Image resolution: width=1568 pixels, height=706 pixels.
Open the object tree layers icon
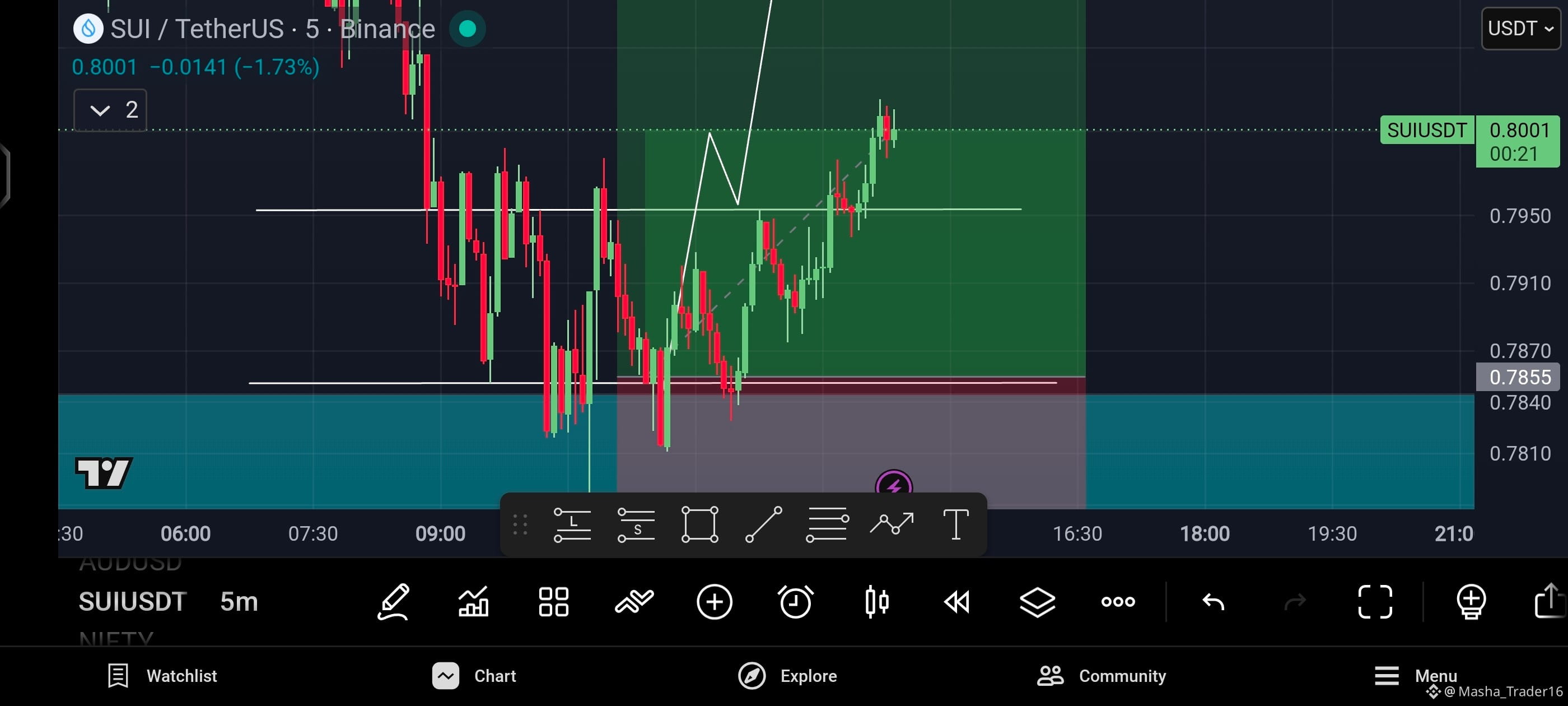tap(1037, 602)
